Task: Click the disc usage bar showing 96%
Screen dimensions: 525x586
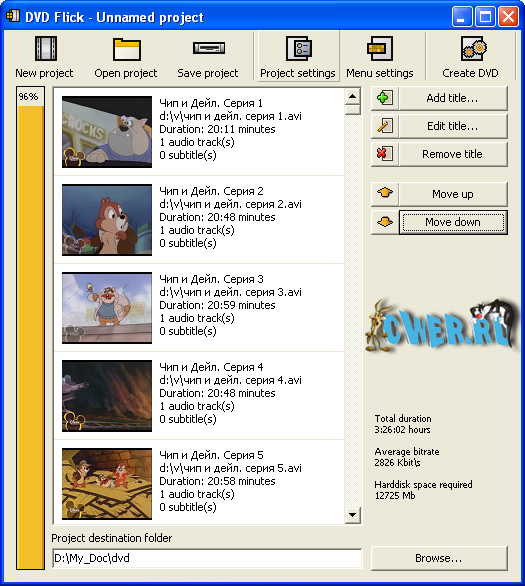Action: point(30,329)
